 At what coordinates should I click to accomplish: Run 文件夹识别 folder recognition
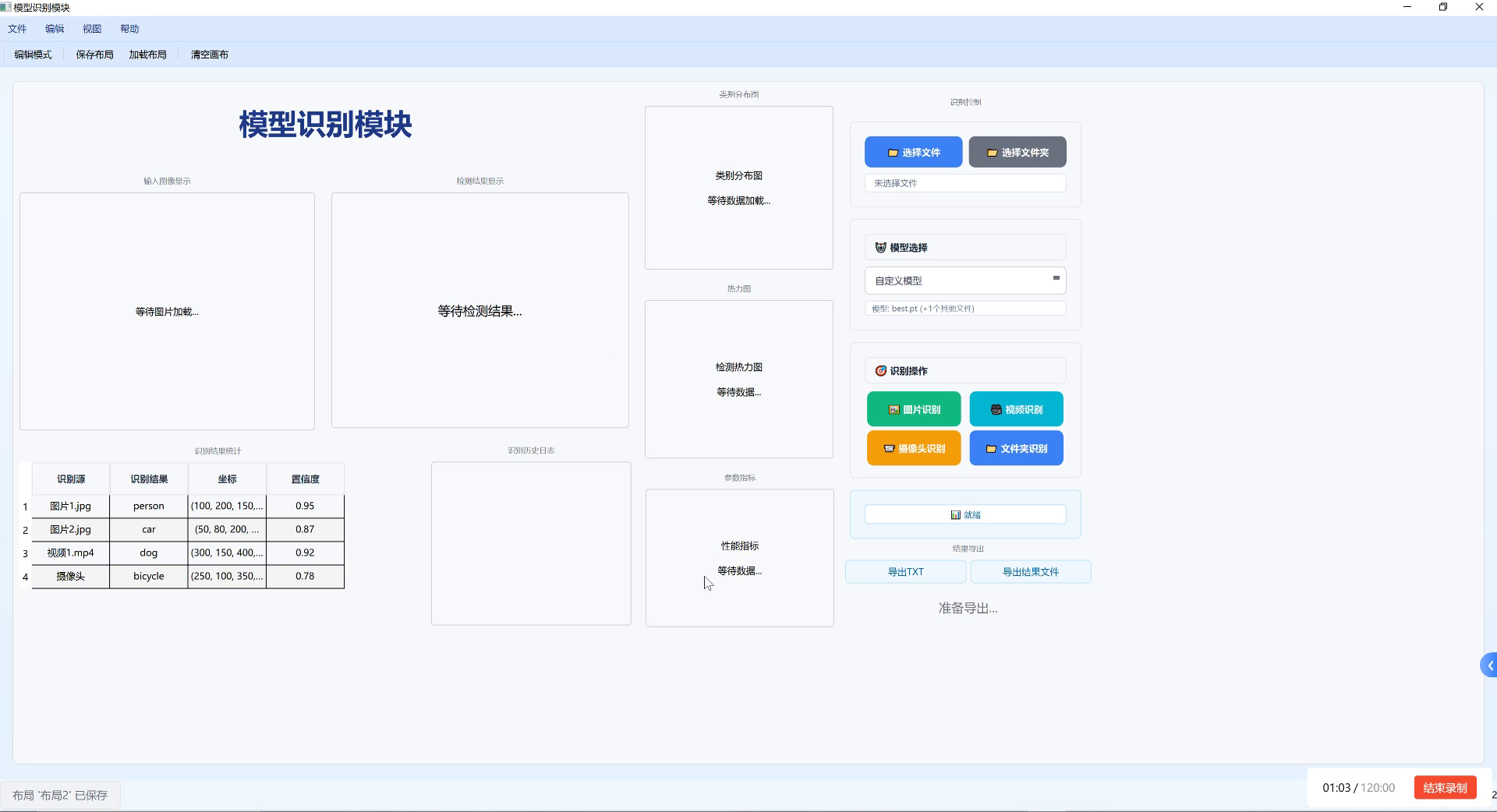coord(1015,447)
